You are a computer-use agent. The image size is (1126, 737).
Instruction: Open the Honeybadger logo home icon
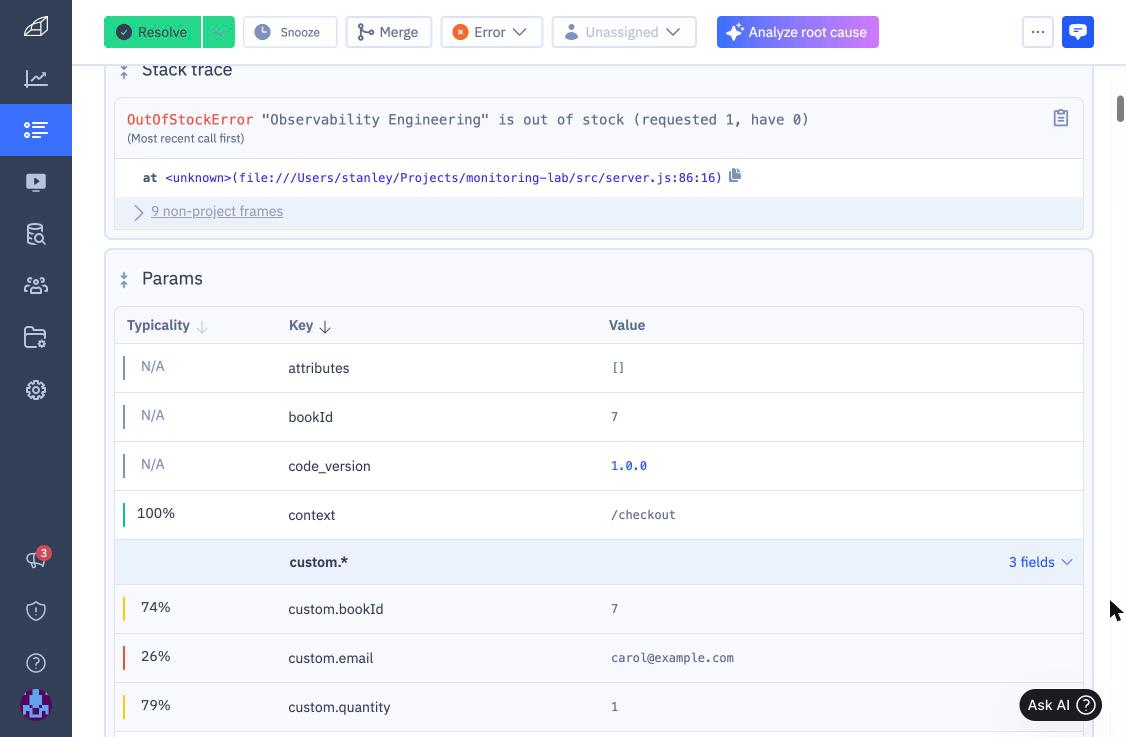point(36,27)
